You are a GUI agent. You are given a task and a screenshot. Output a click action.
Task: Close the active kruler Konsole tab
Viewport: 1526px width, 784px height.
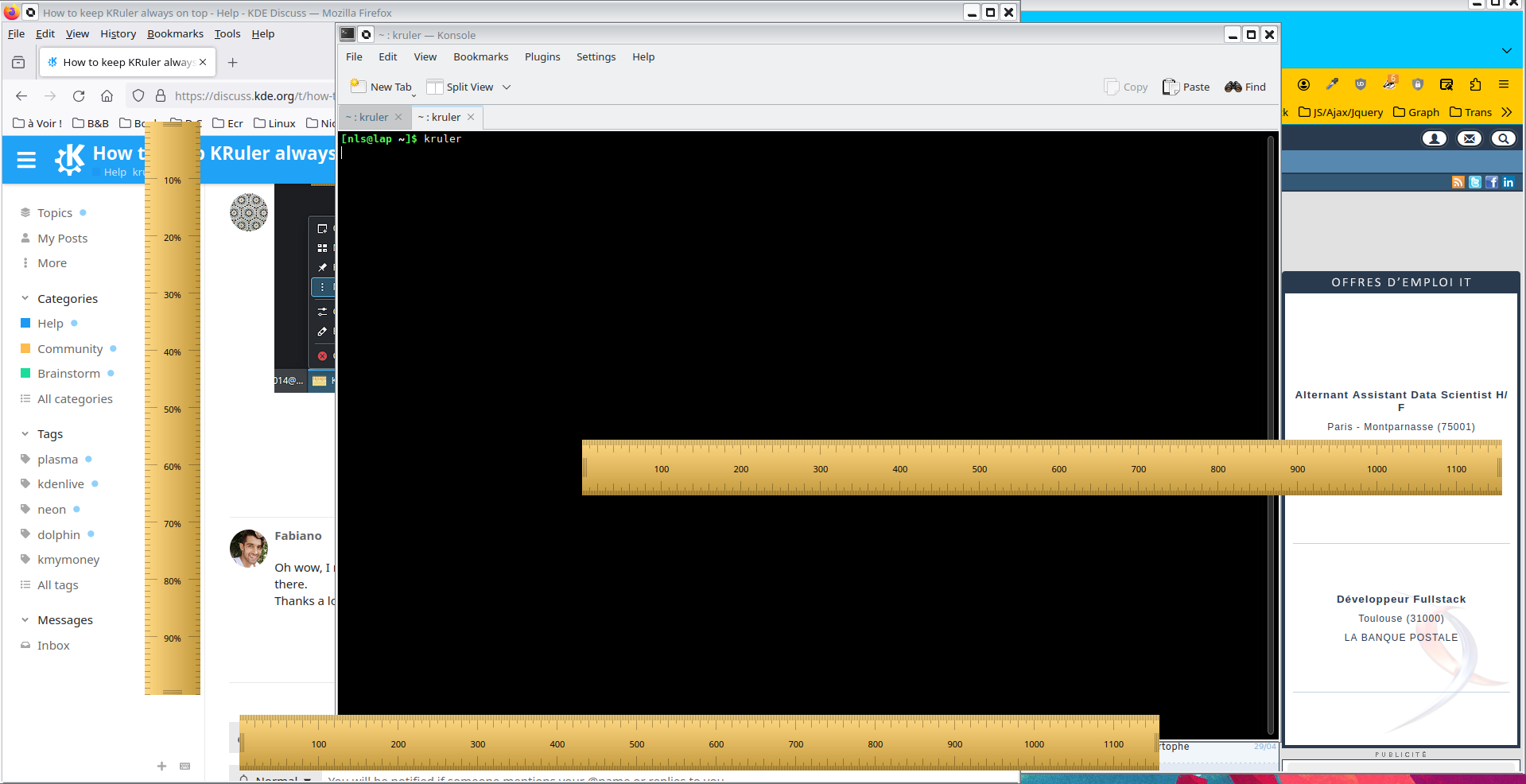(471, 117)
